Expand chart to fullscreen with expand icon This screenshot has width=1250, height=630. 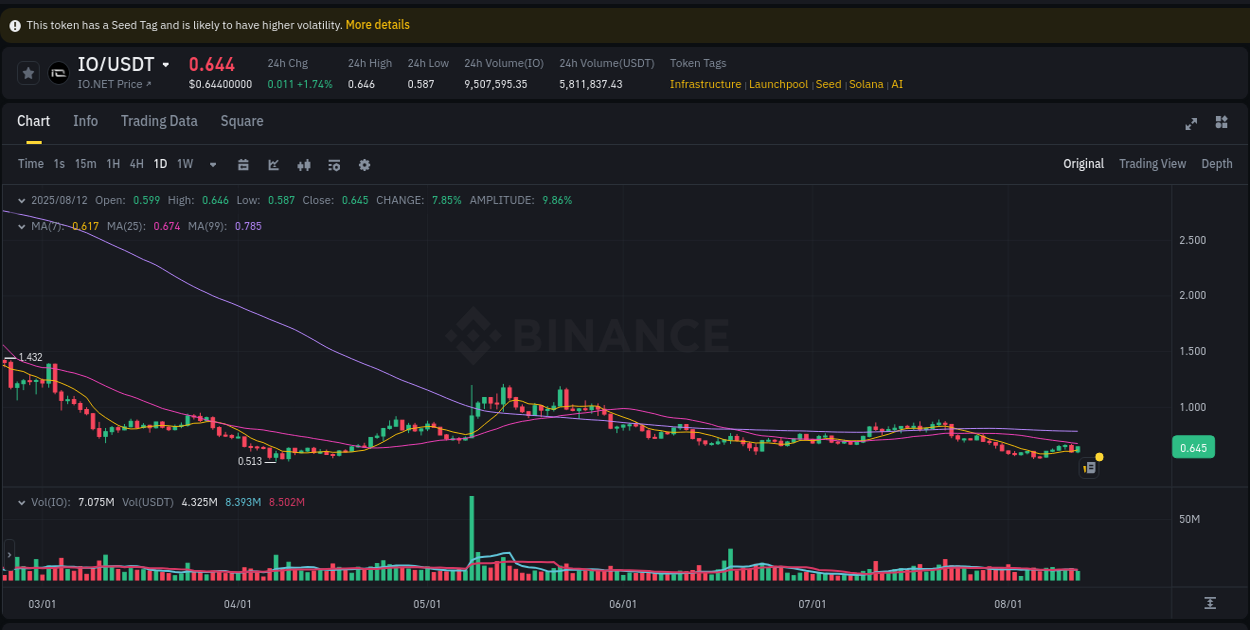pos(1190,122)
